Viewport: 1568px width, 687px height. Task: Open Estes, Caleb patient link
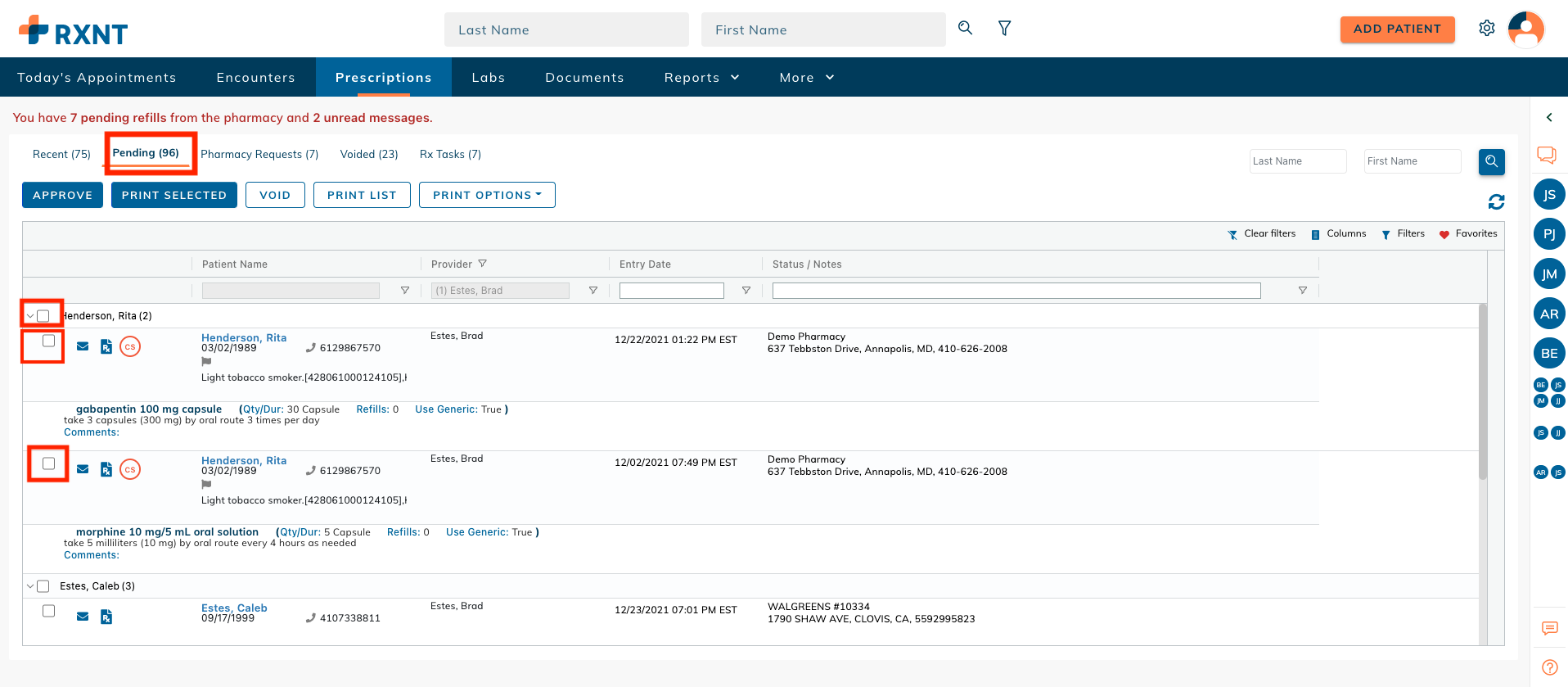click(x=234, y=608)
